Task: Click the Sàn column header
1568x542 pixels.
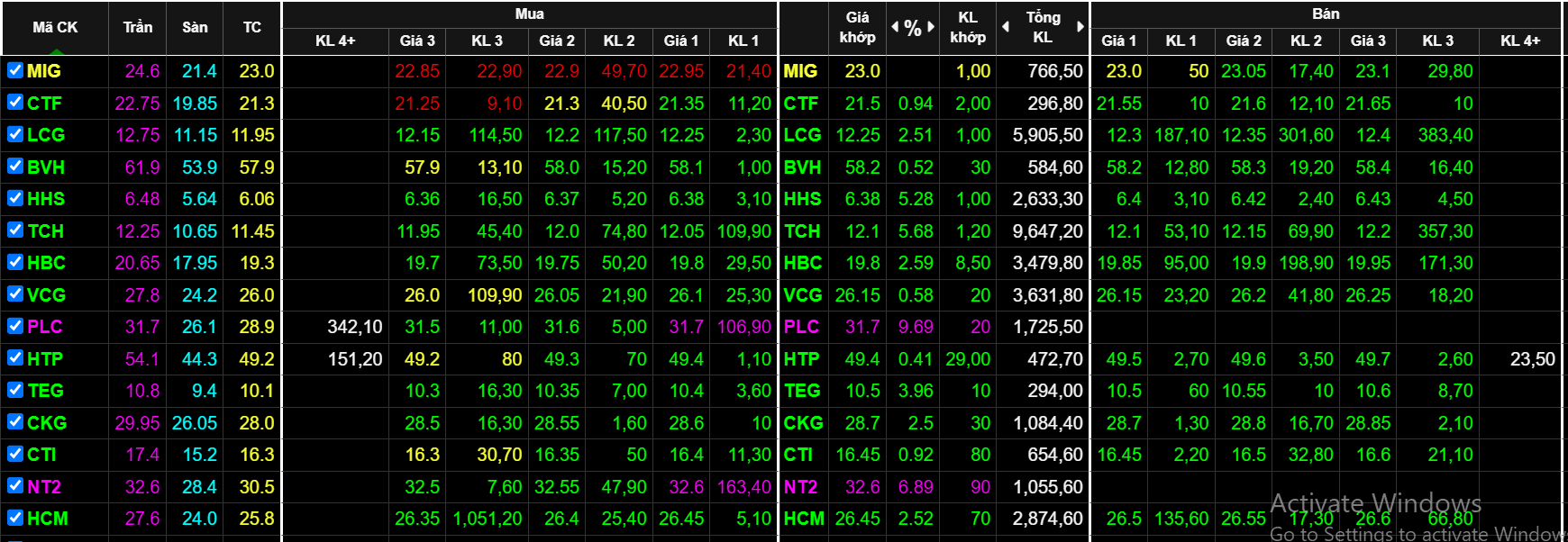Action: (x=195, y=27)
